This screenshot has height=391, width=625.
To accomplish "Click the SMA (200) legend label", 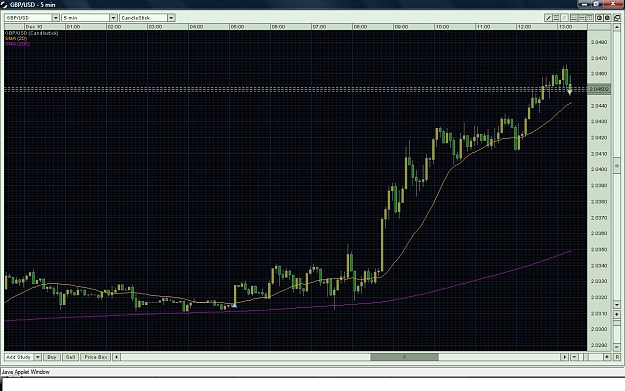I will pyautogui.click(x=18, y=44).
